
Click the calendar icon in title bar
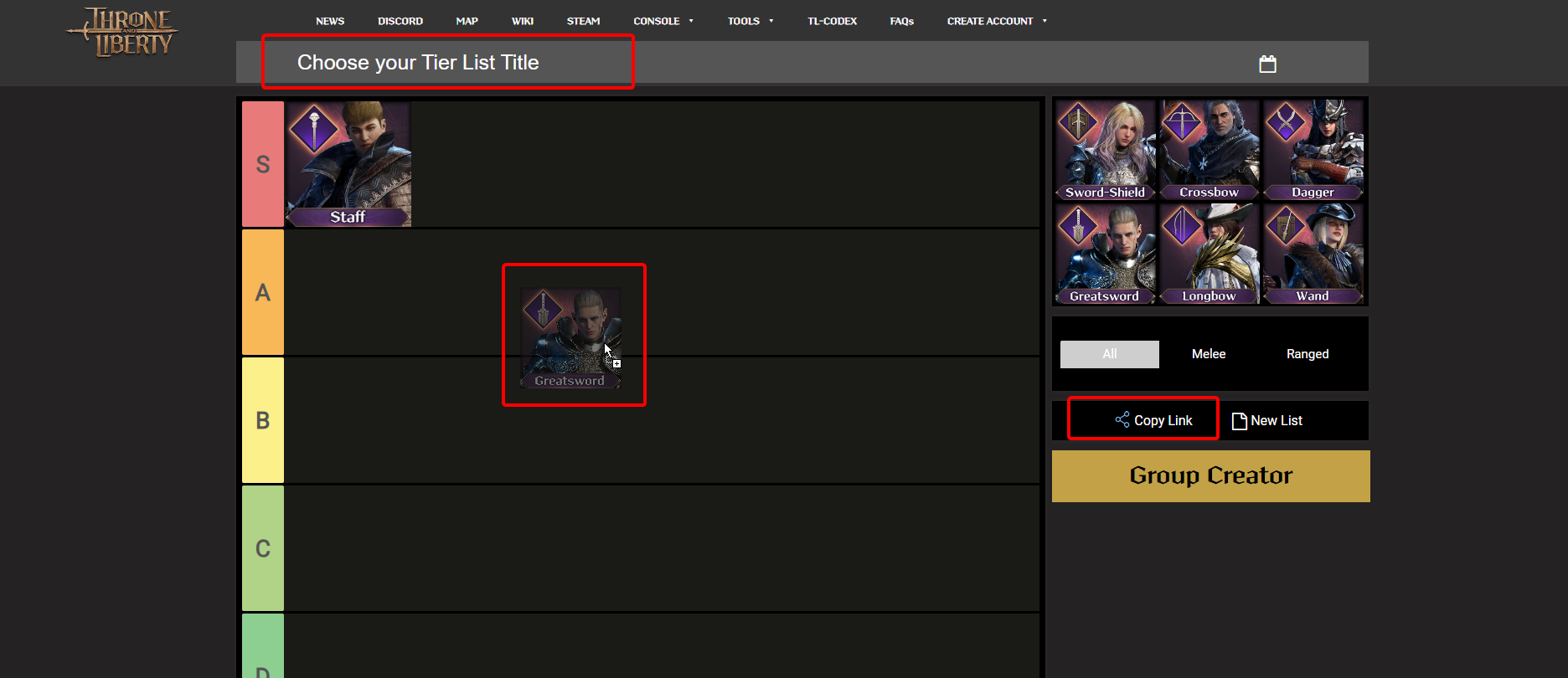[1267, 64]
